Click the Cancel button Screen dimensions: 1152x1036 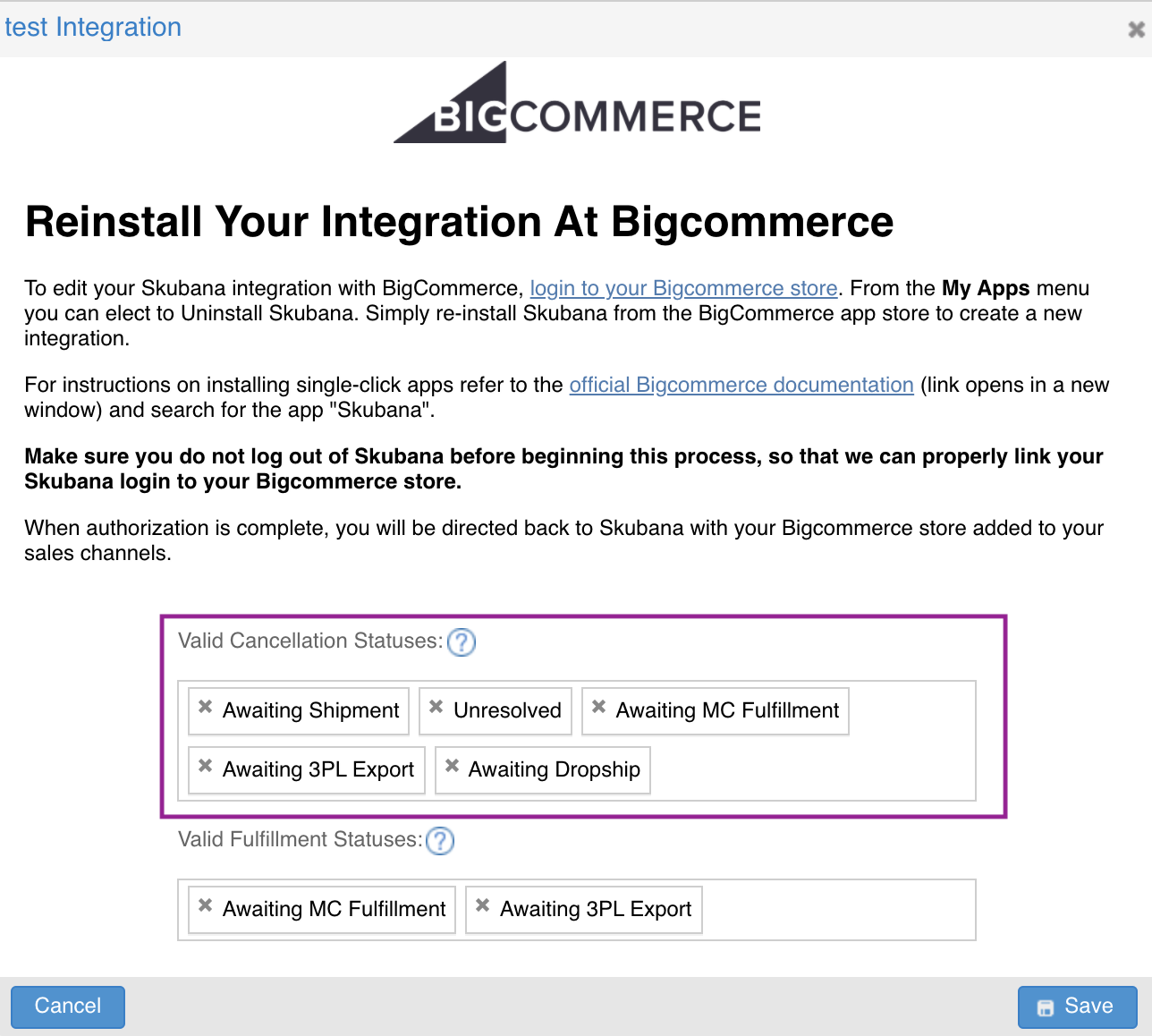[68, 1006]
